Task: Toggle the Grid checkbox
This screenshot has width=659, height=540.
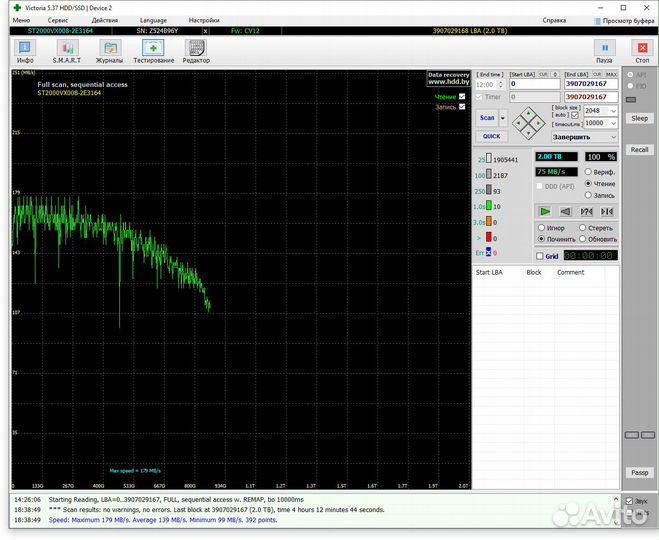Action: point(541,256)
